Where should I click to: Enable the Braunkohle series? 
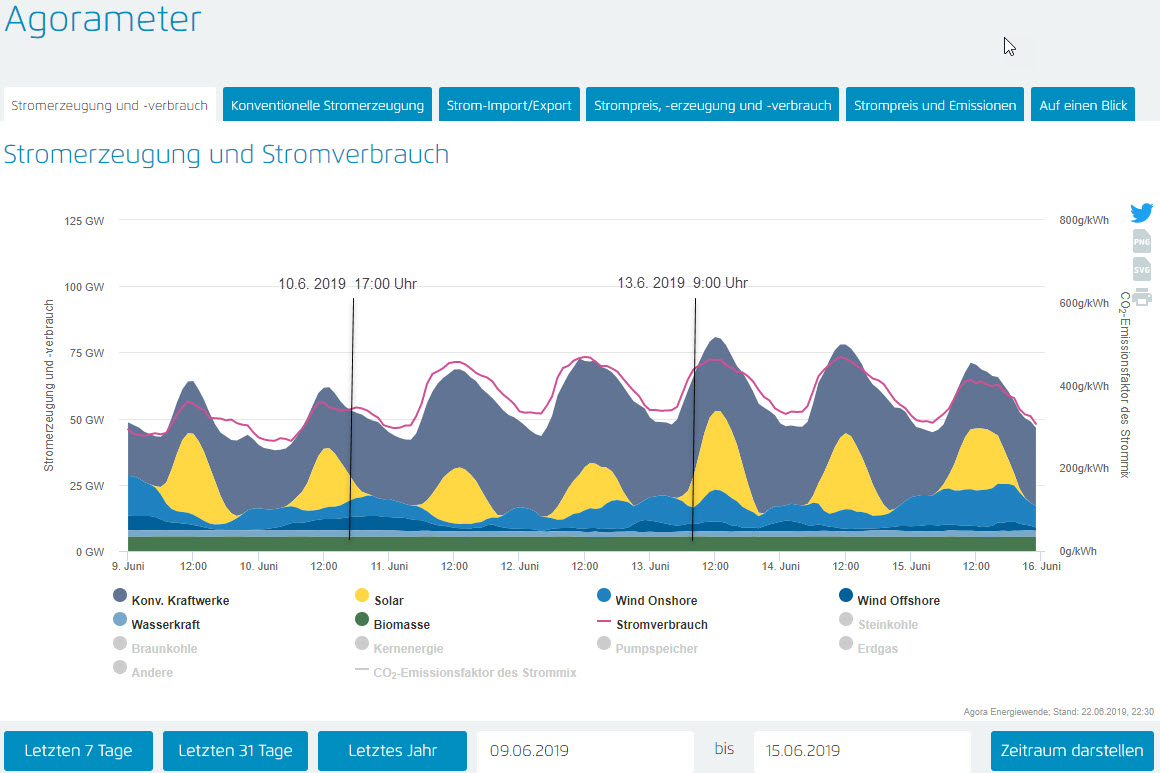click(163, 648)
